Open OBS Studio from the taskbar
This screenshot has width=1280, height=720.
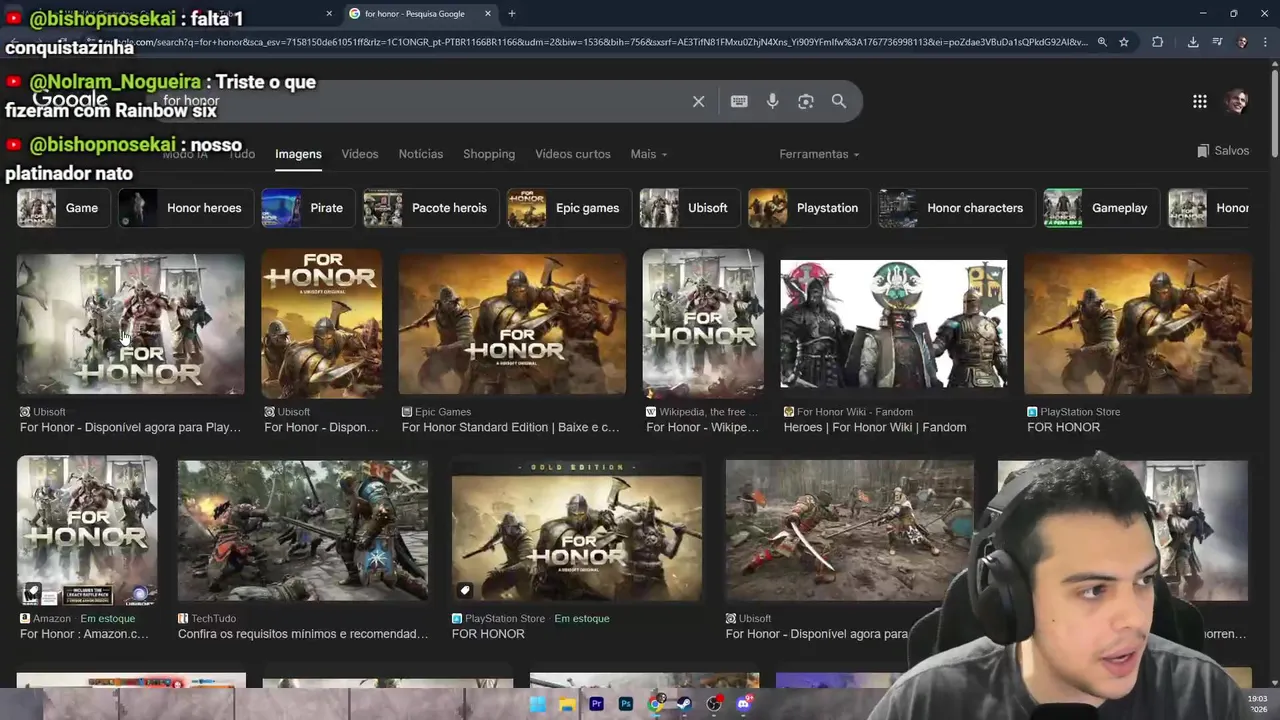coord(714,704)
